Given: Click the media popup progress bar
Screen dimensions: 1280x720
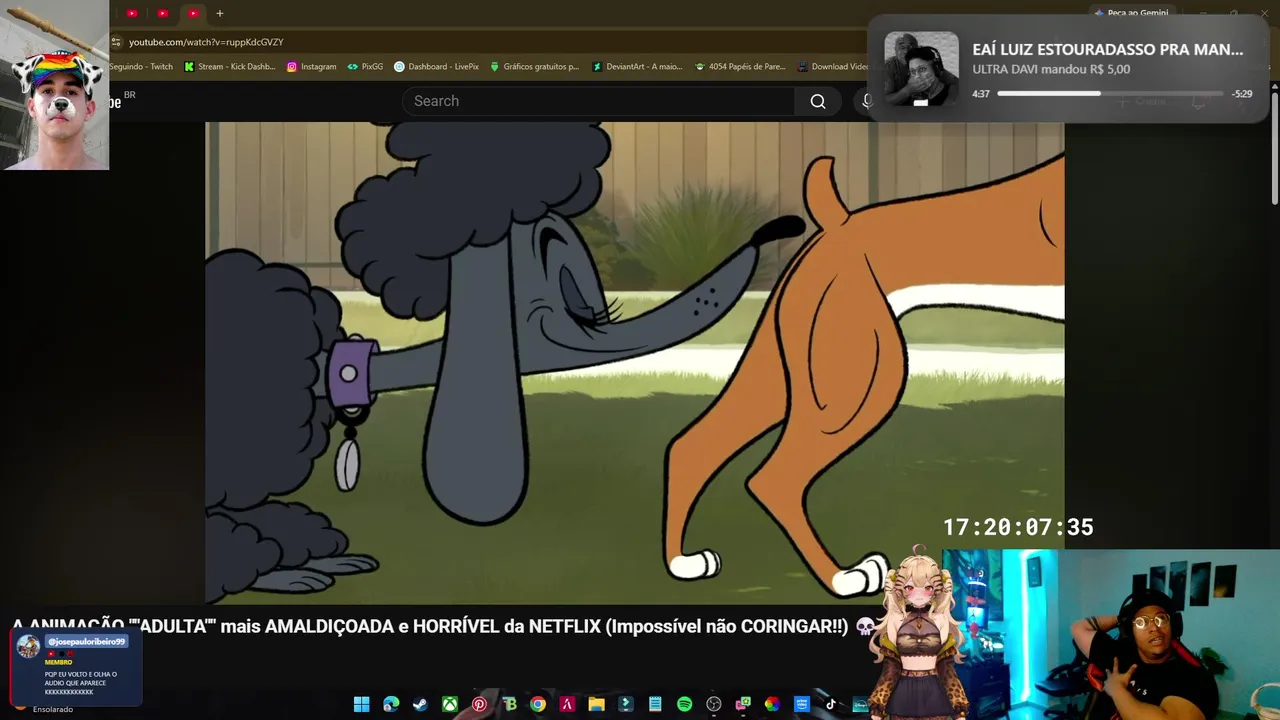Looking at the screenshot, I should pyautogui.click(x=1110, y=94).
